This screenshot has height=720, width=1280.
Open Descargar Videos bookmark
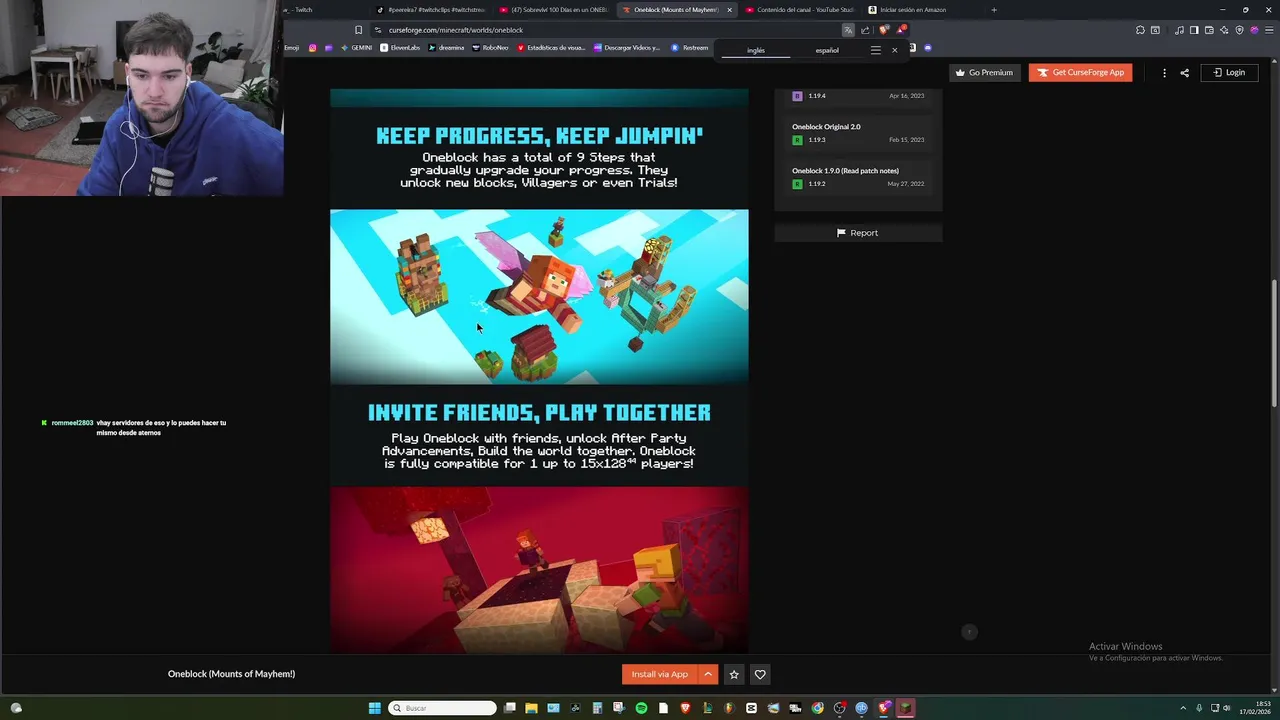click(x=627, y=48)
